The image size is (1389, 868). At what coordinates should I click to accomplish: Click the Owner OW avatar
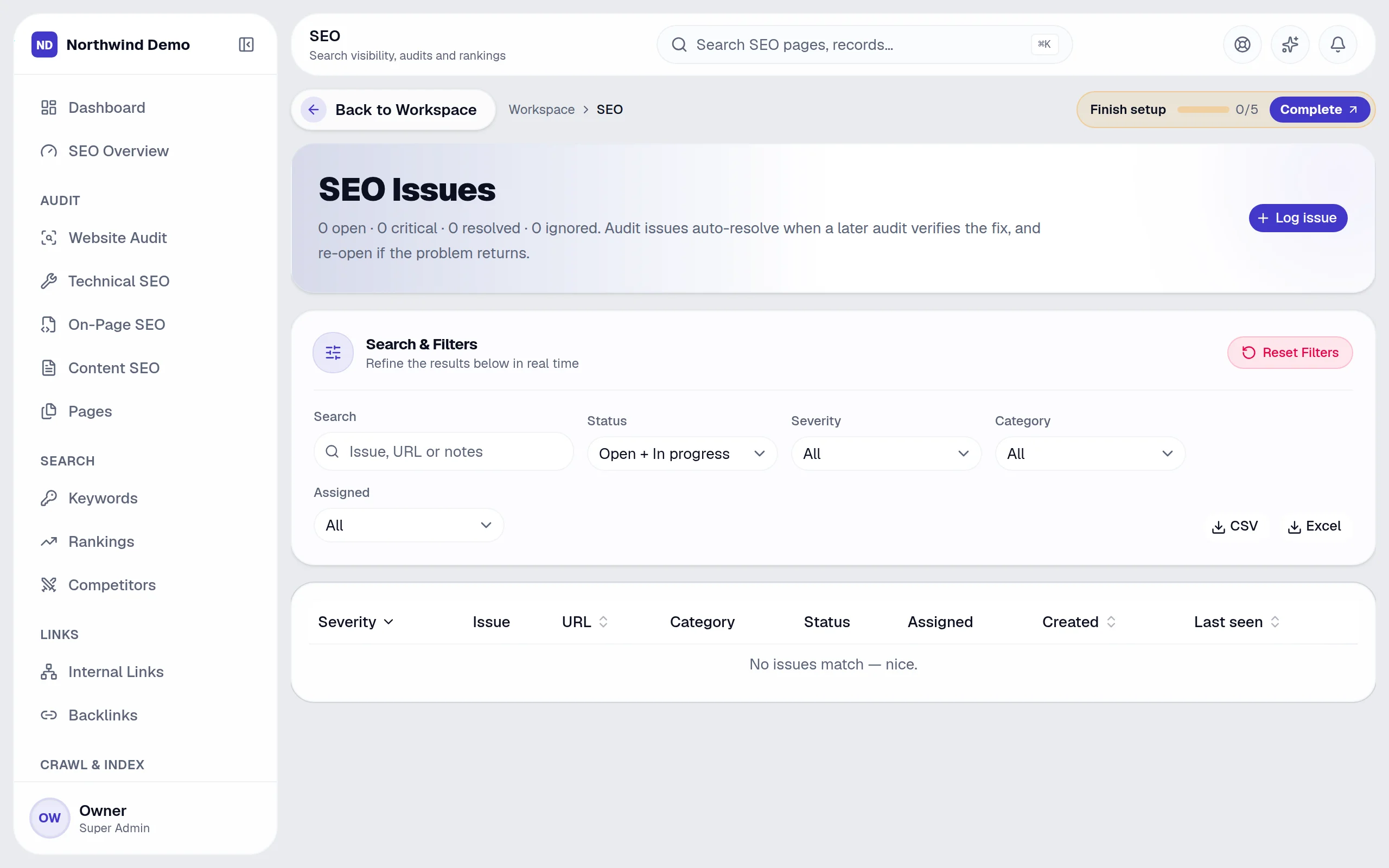[49, 818]
